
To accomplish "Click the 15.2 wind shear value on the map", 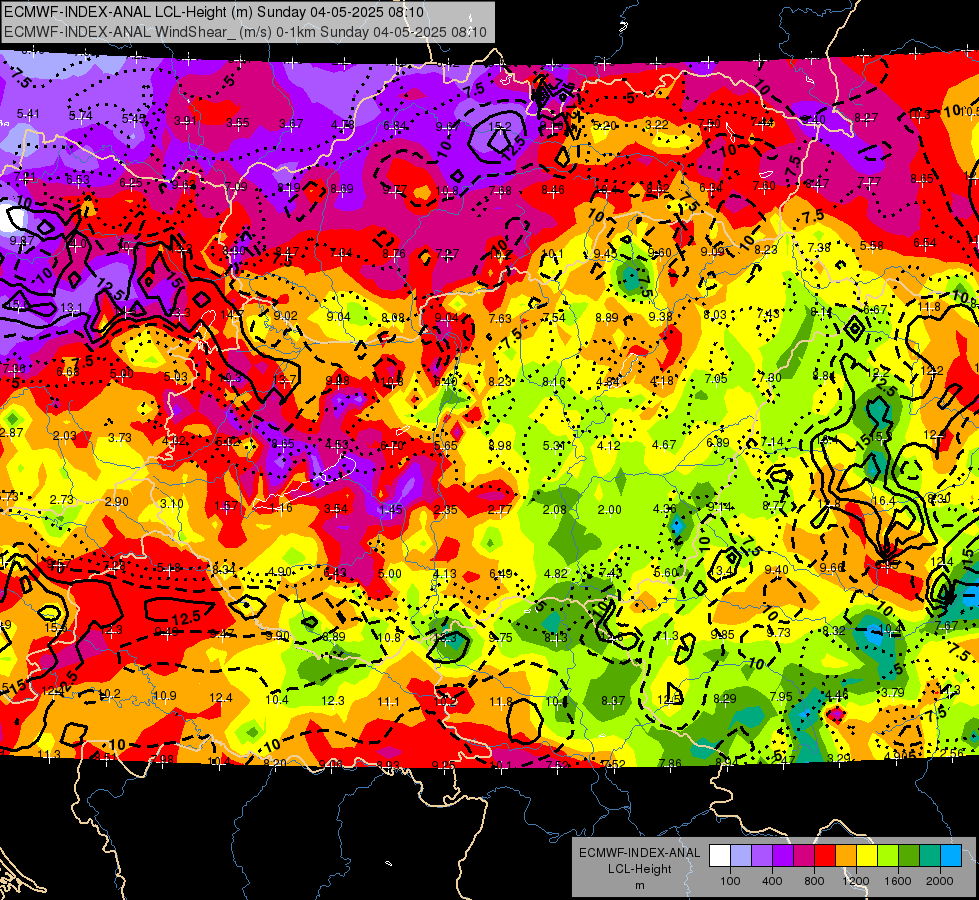I will [x=499, y=126].
